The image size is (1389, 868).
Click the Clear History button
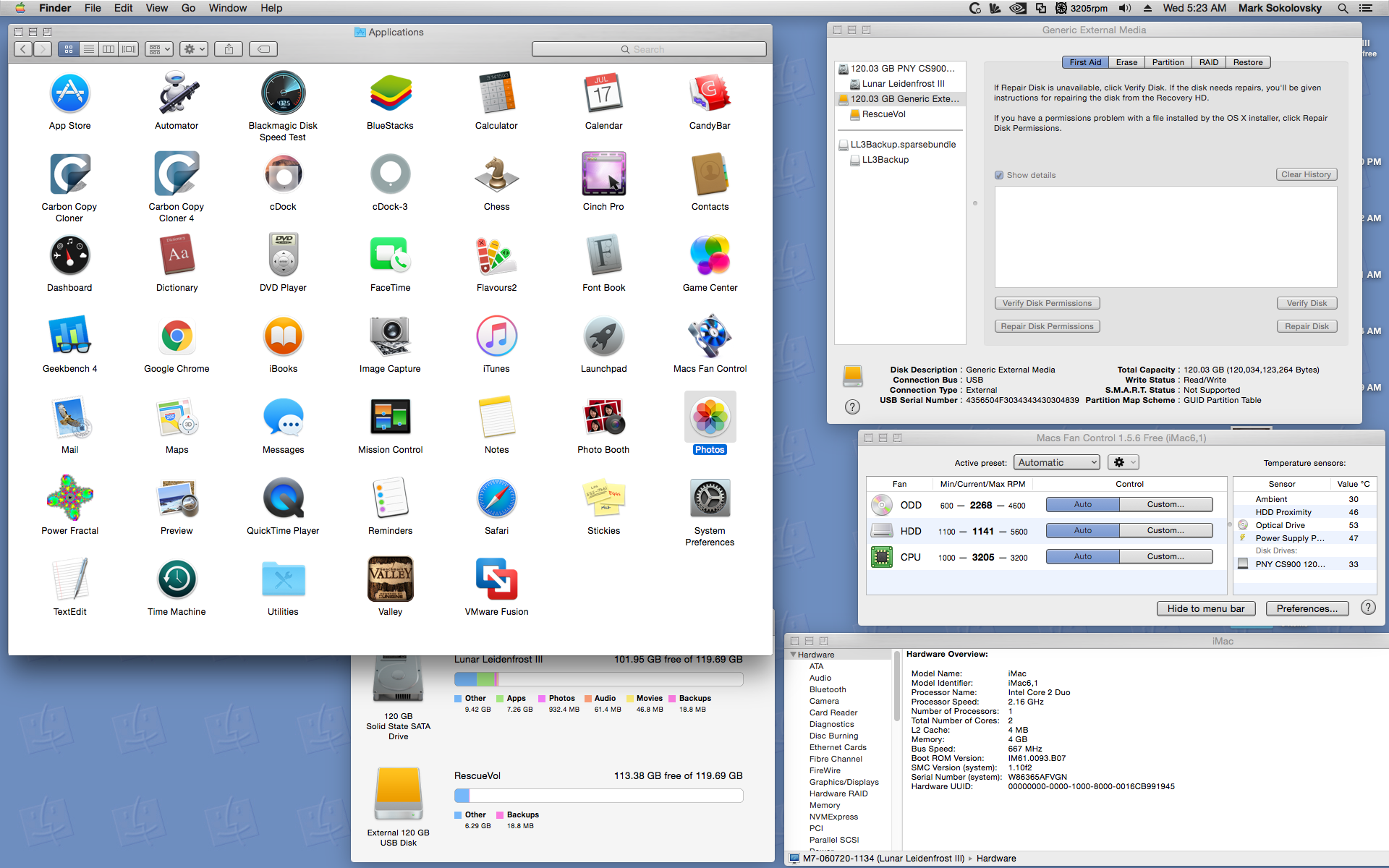coord(1306,175)
